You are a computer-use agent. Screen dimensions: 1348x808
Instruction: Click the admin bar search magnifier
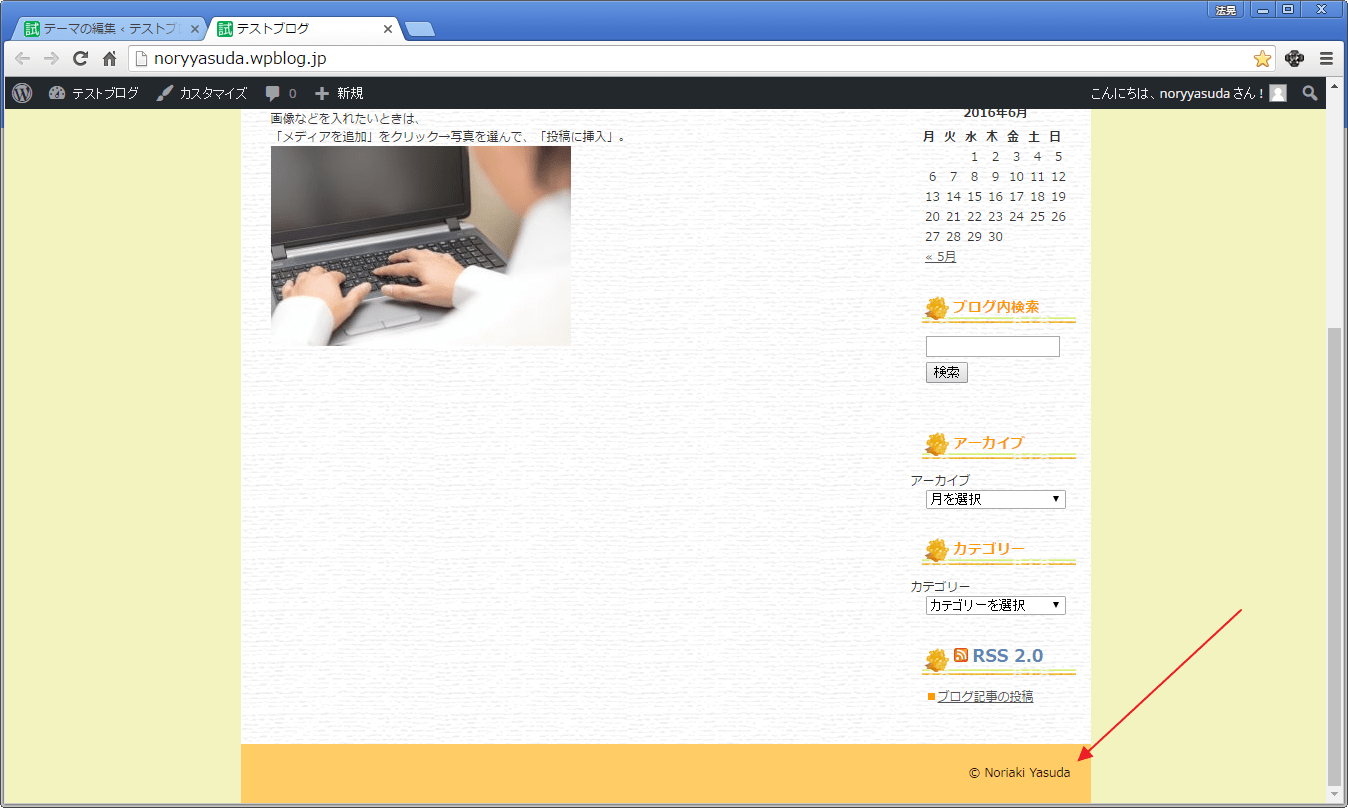point(1310,93)
